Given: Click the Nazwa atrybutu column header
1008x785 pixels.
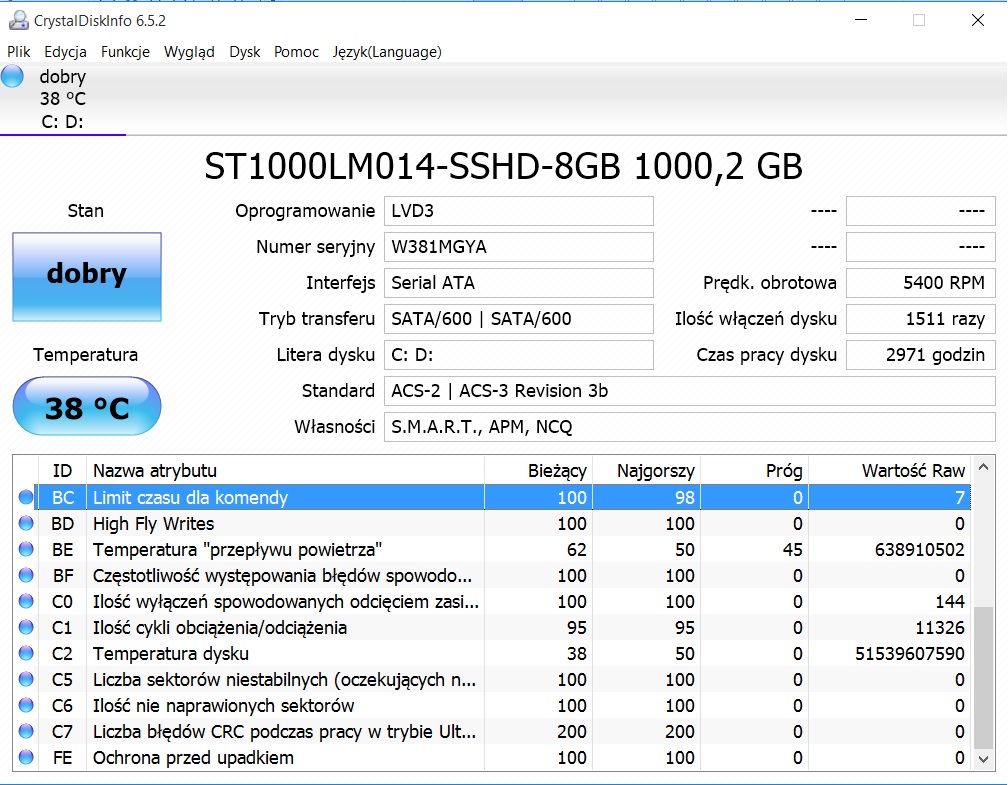Looking at the screenshot, I should click(x=285, y=471).
